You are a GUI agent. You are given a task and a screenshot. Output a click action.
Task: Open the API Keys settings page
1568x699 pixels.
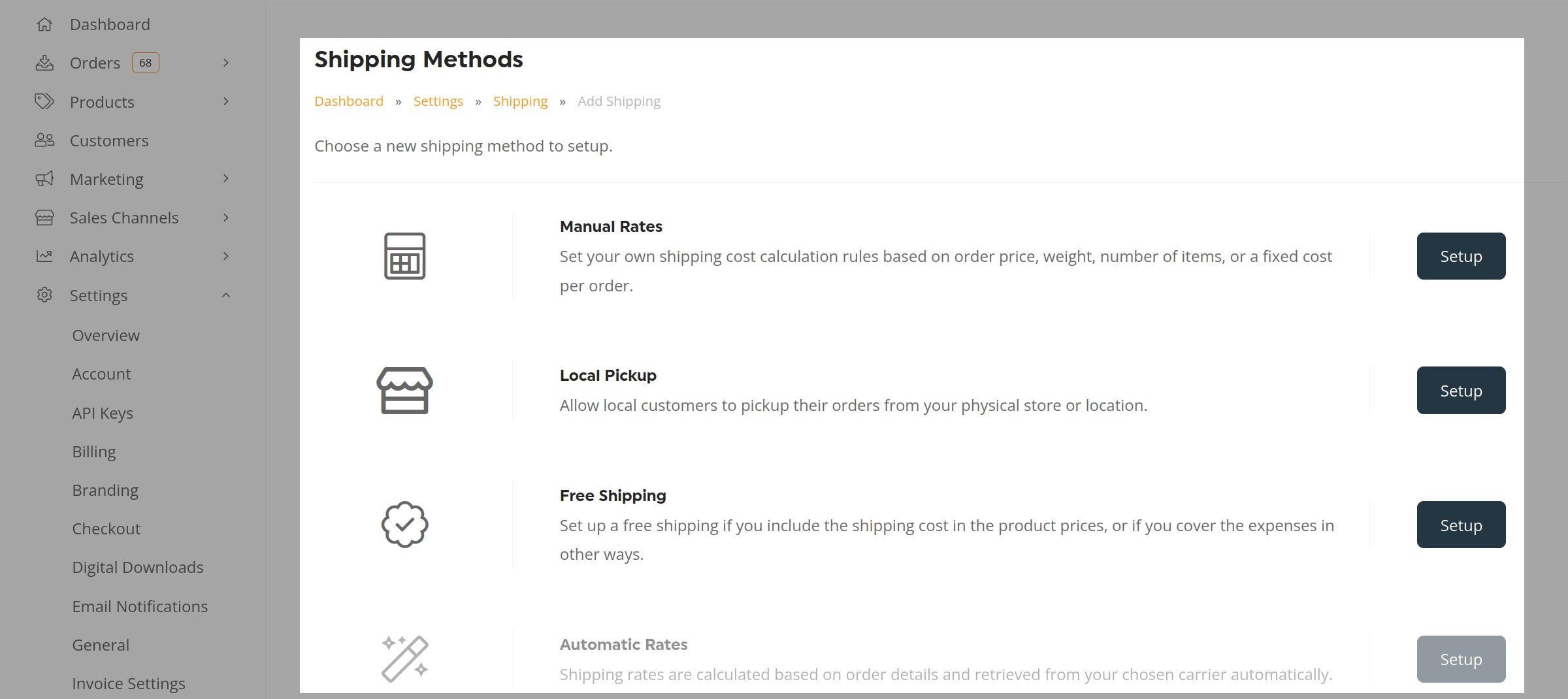[x=103, y=413]
